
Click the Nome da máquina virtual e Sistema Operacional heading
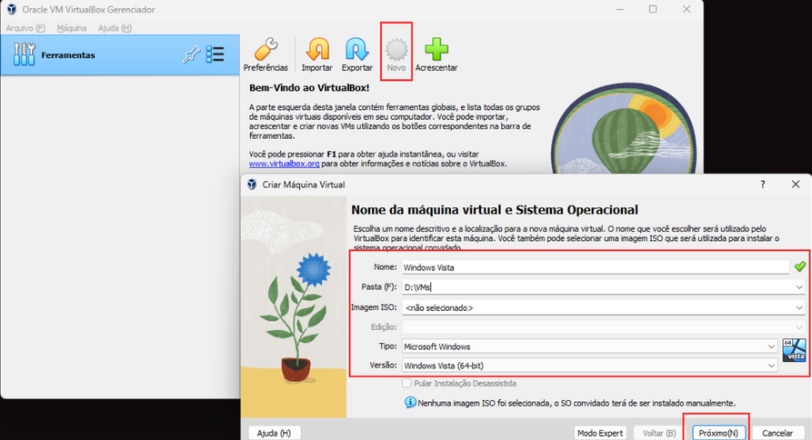495,210
